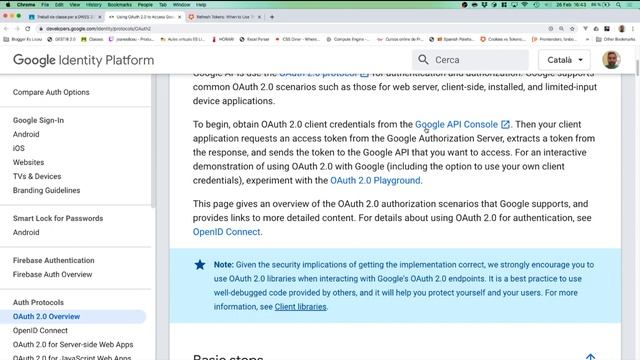Bookmark this page with the star icon
The width and height of the screenshot is (640, 360).
click(572, 29)
